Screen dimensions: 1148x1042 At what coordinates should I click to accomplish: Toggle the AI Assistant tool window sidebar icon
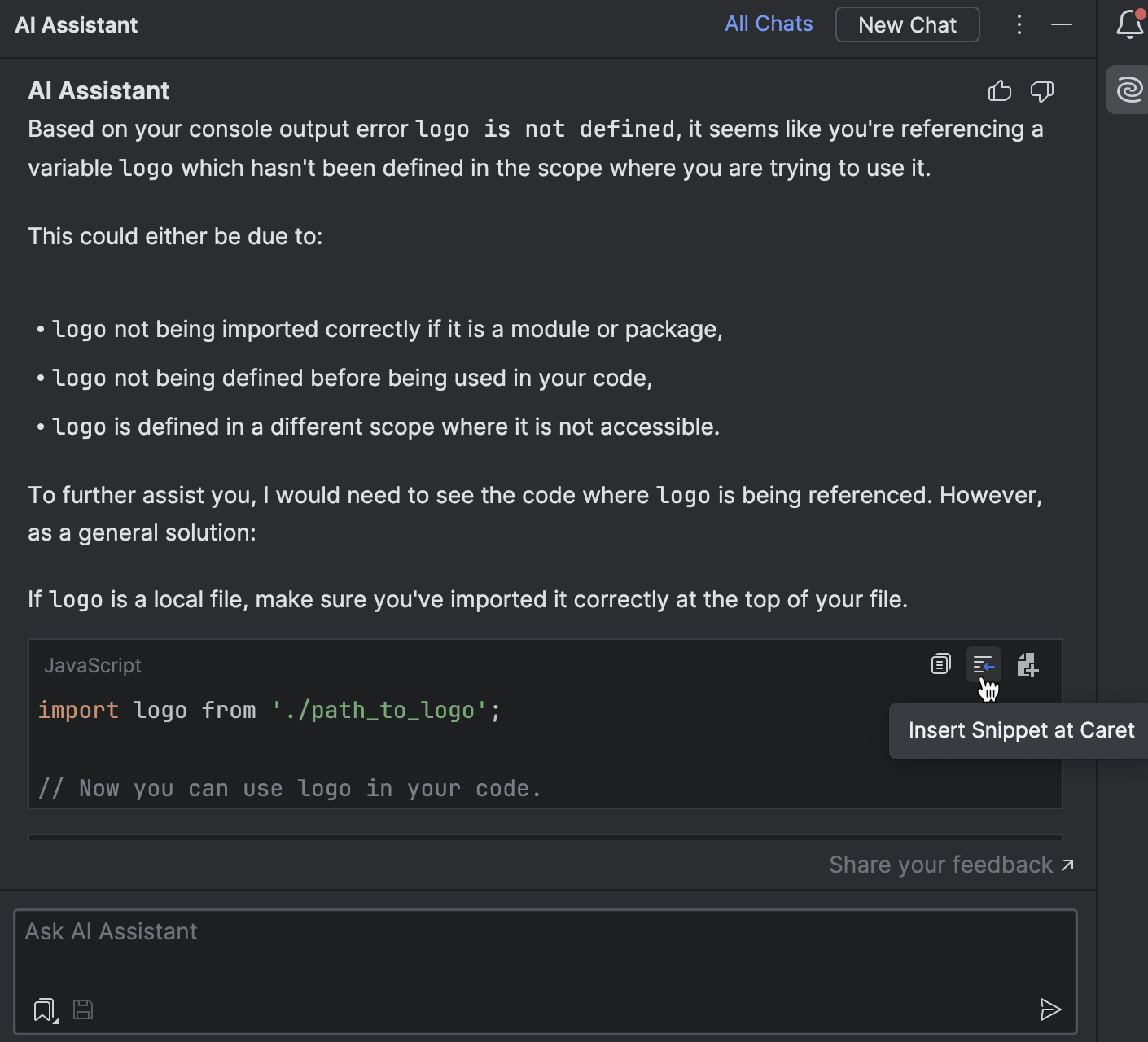pyautogui.click(x=1129, y=90)
